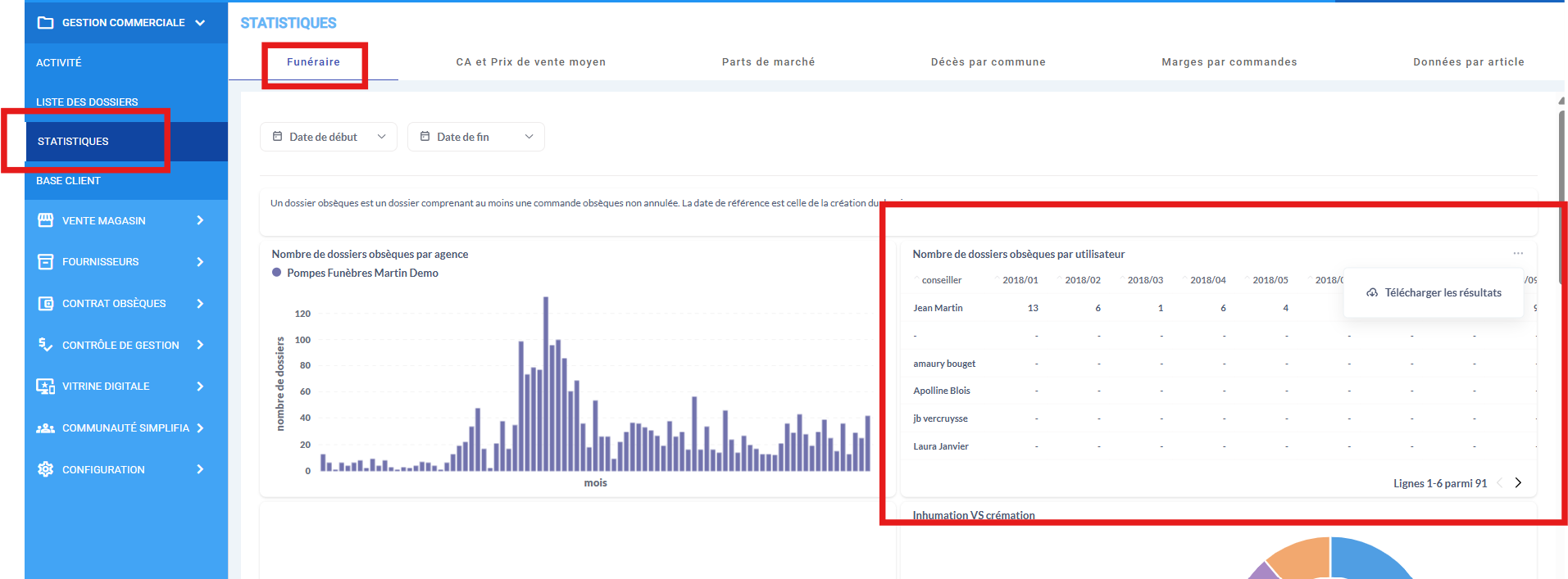Toggle Pompes Funèbres Martin Demo legend dot

pos(277,273)
